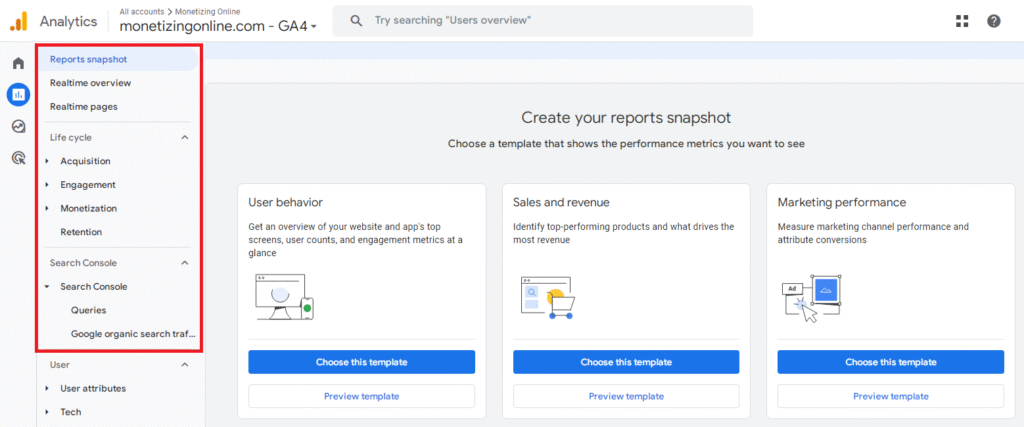1024x427 pixels.
Task: Click the Monetization label in sidebar
Action: click(89, 208)
